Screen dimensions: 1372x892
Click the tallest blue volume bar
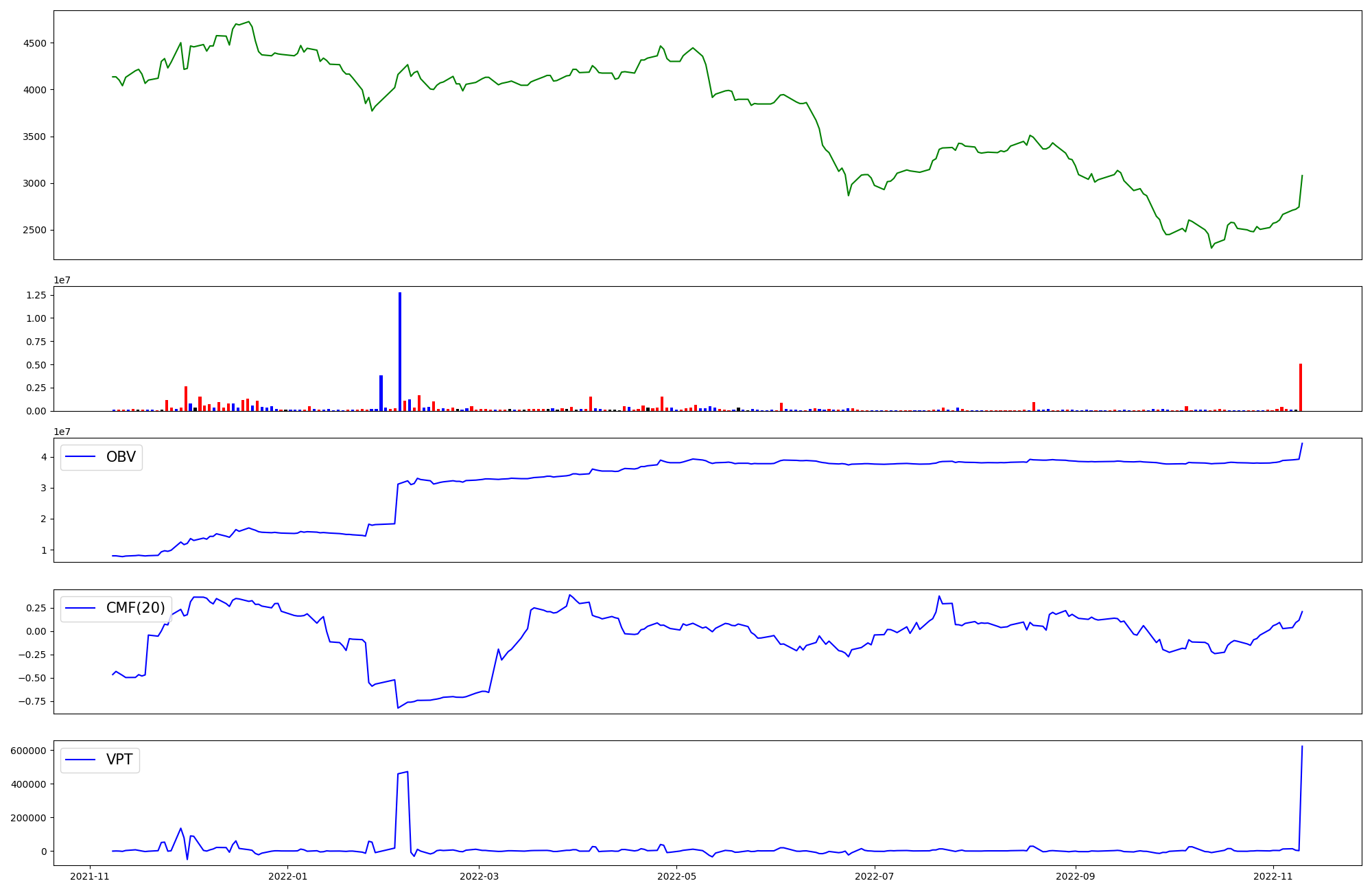click(400, 350)
